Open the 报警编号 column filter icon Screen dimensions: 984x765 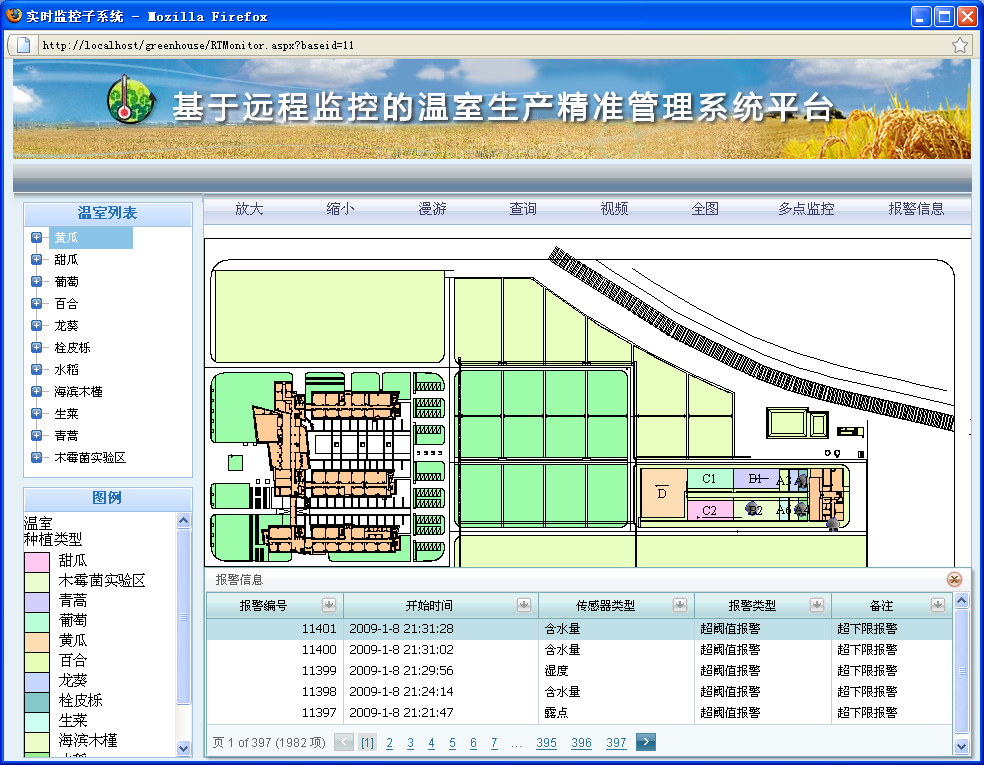(329, 605)
